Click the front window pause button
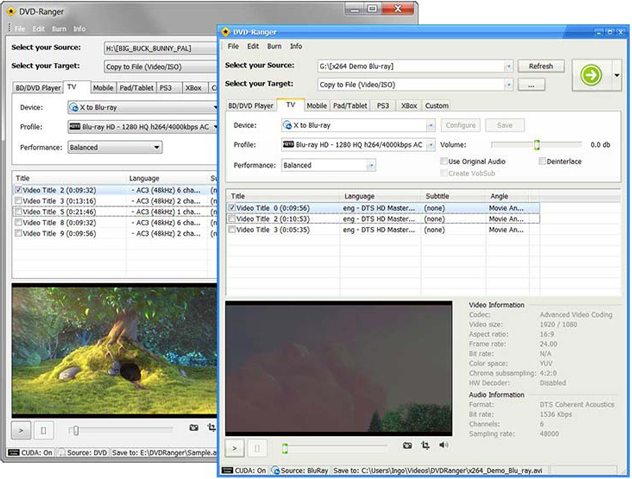The width and height of the screenshot is (632, 479). click(257, 448)
